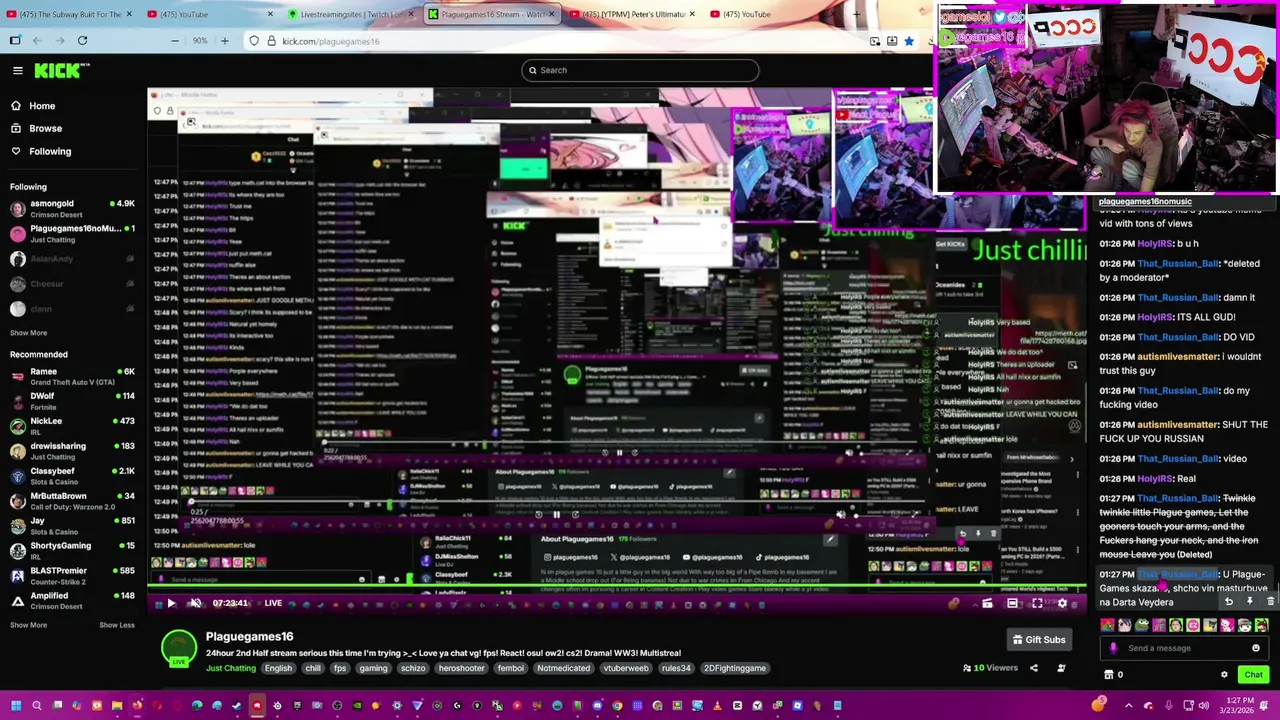Image resolution: width=1280 pixels, height=720 pixels.
Task: Select the 2DFightinggame tag
Action: tap(734, 668)
